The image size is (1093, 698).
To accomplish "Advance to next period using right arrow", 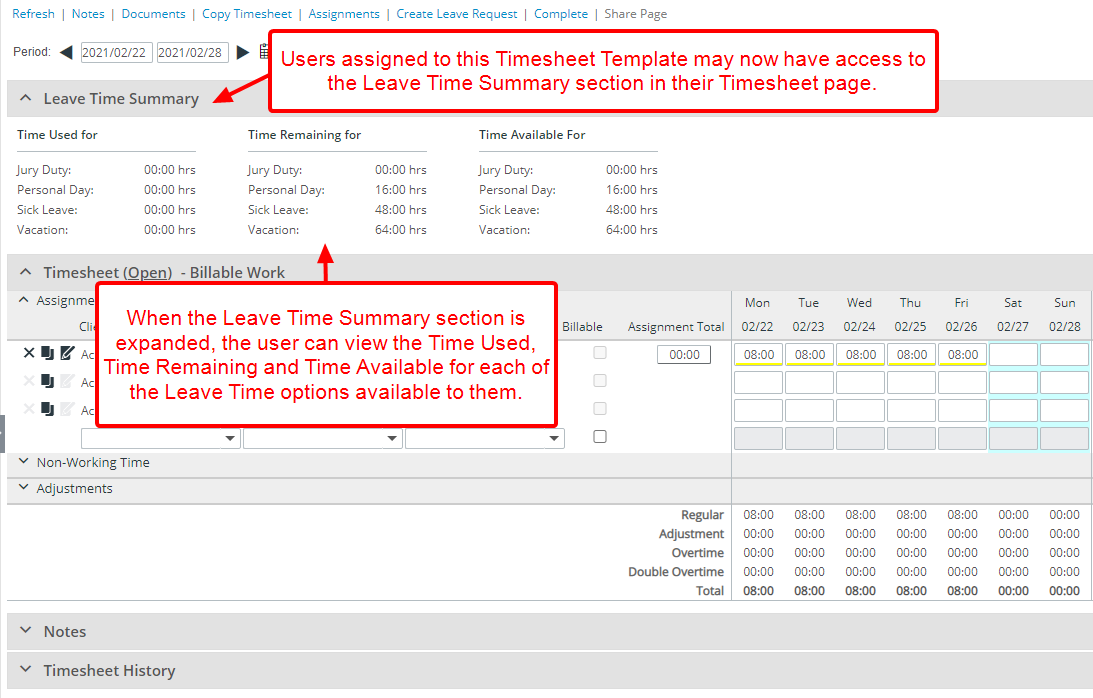I will [243, 52].
